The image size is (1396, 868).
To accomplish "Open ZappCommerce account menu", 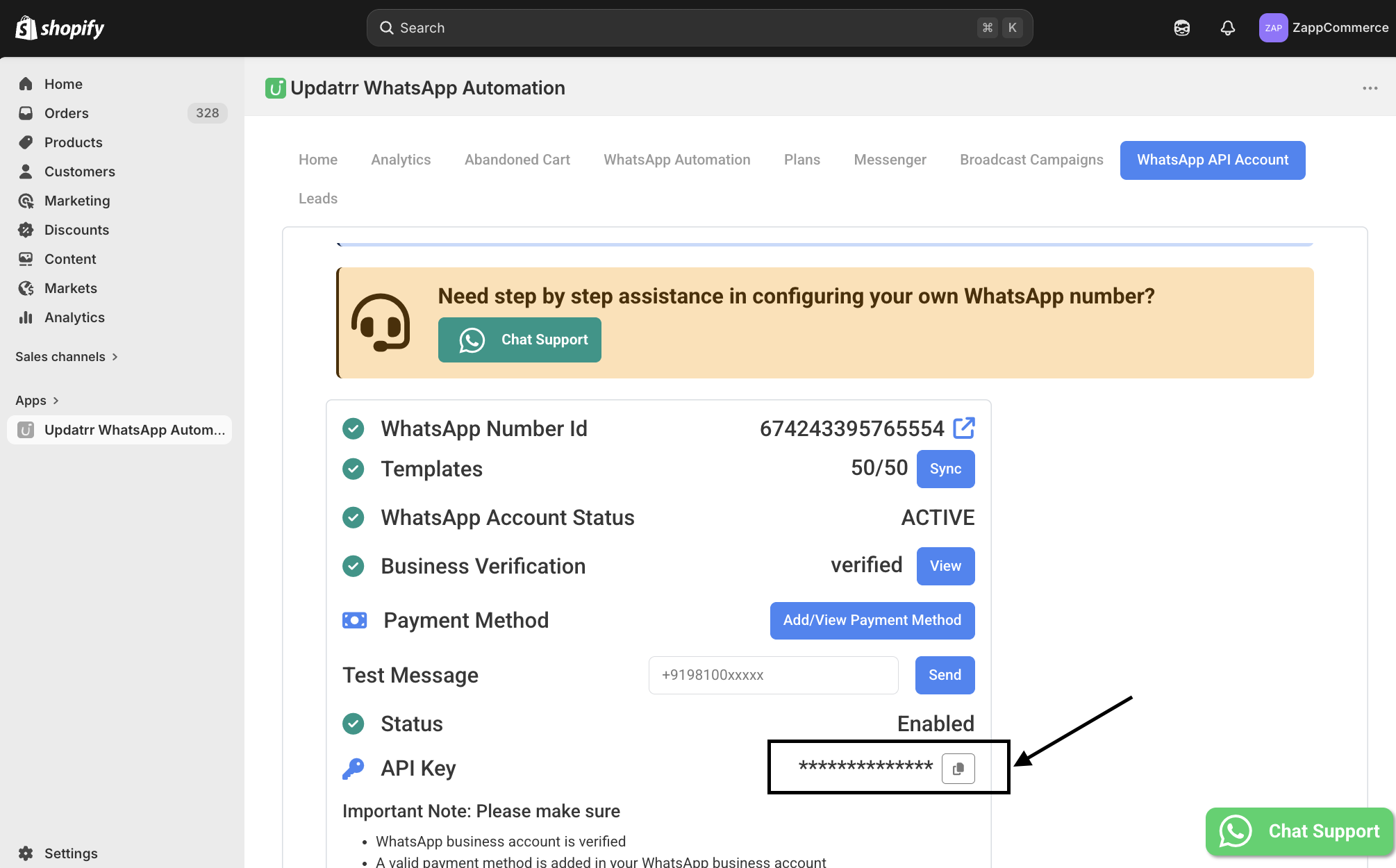I will tap(1323, 28).
